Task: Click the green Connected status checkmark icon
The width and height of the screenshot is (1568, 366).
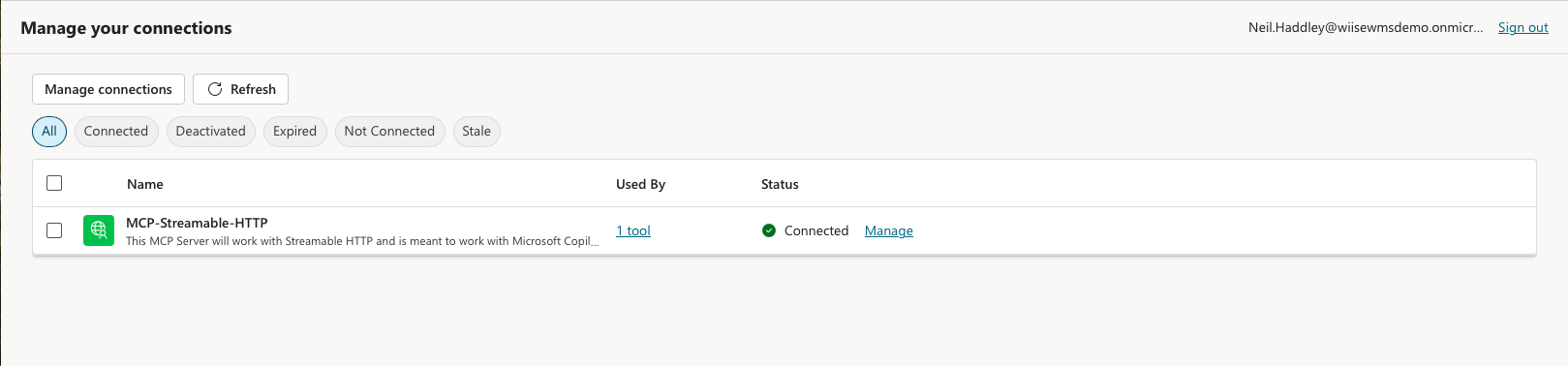Action: point(769,230)
